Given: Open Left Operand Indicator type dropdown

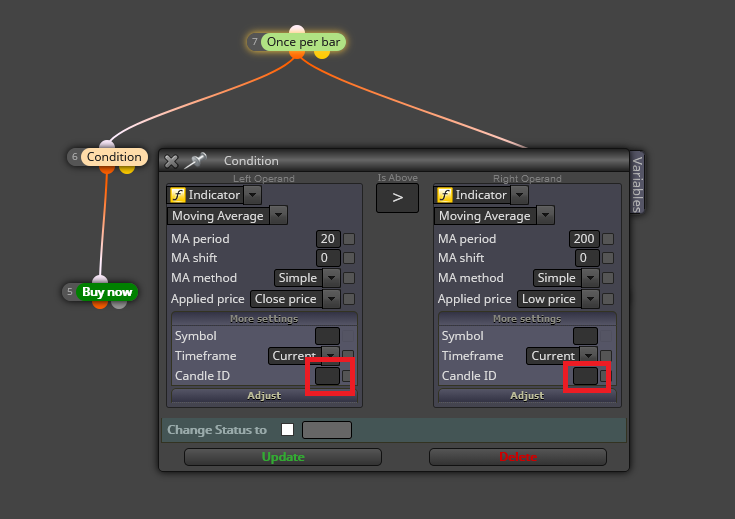Looking at the screenshot, I should (x=253, y=195).
